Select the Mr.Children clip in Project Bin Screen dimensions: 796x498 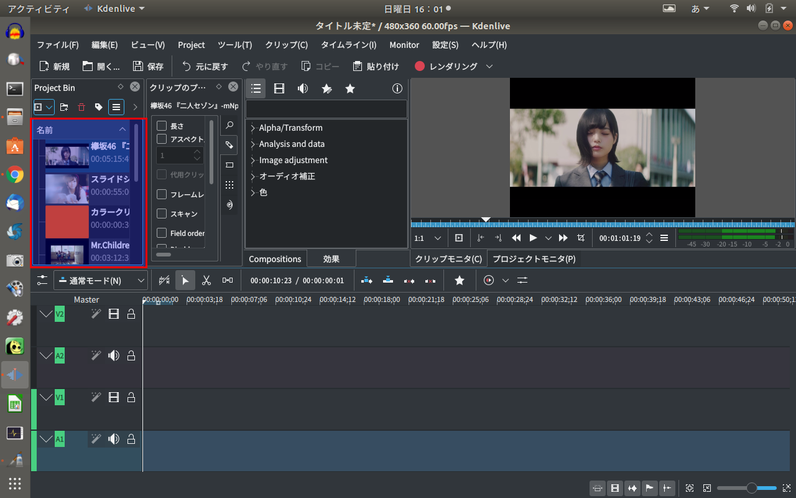click(86, 251)
